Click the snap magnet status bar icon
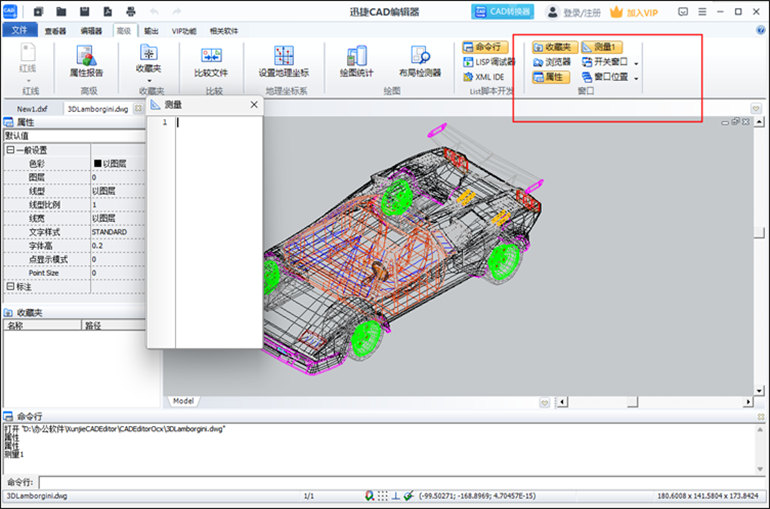The width and height of the screenshot is (770, 509). tap(369, 496)
